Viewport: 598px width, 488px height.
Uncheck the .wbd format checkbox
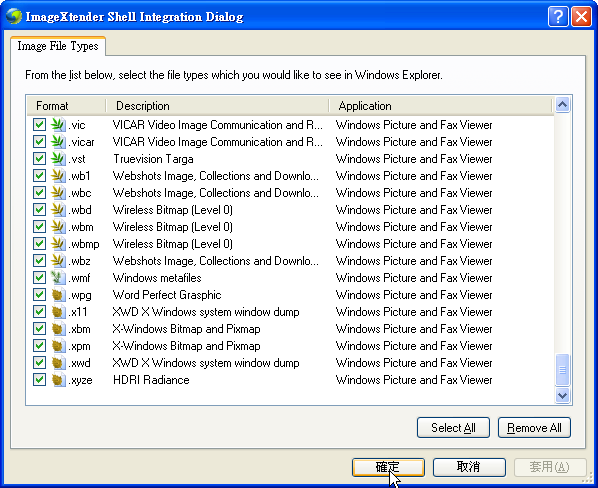pos(39,210)
